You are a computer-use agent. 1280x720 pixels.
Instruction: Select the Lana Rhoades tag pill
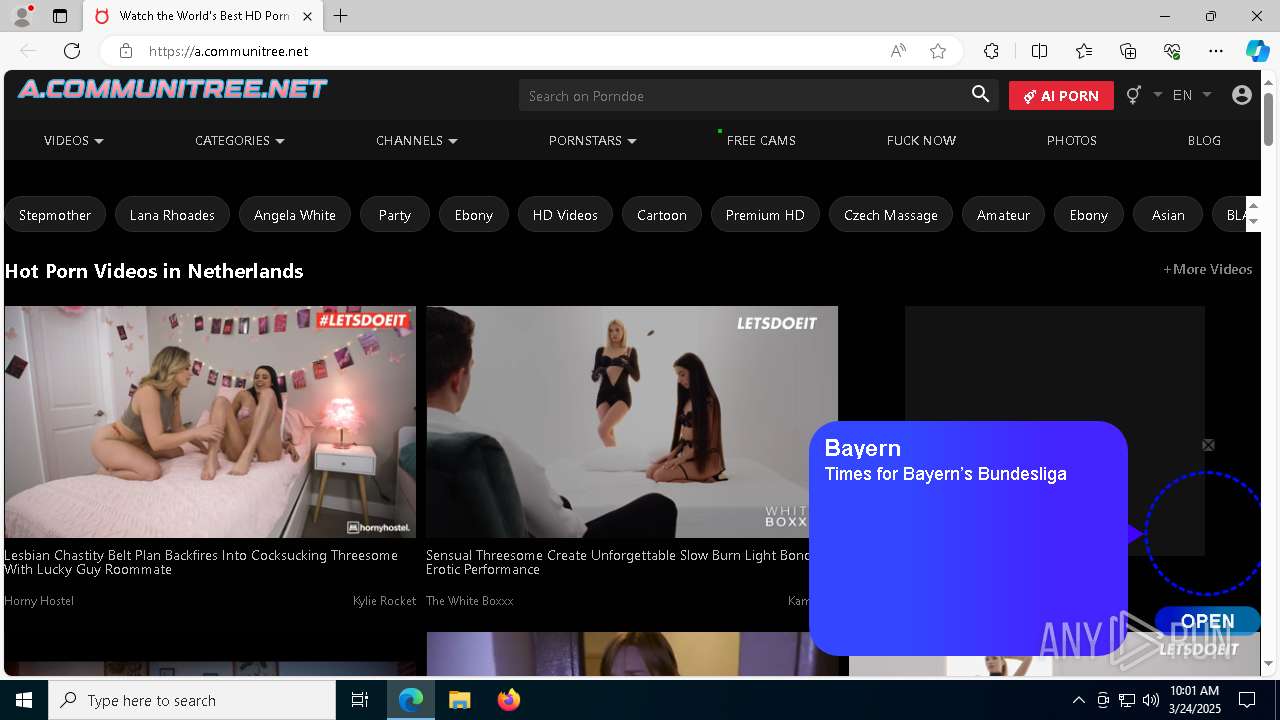point(172,215)
